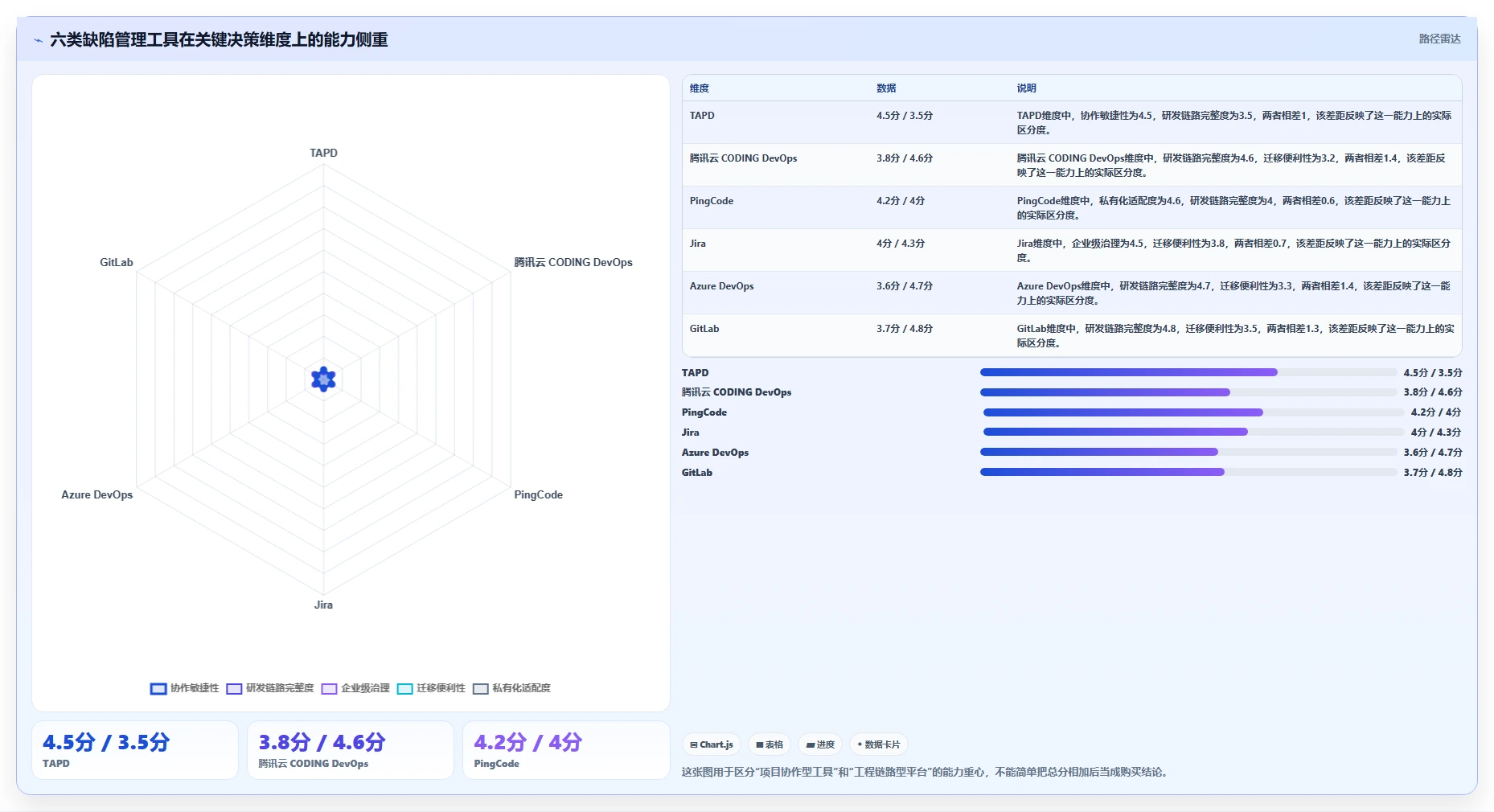The width and height of the screenshot is (1494, 812).
Task: Open the 腾讯云 CODING DevOps data card
Action: (x=351, y=750)
